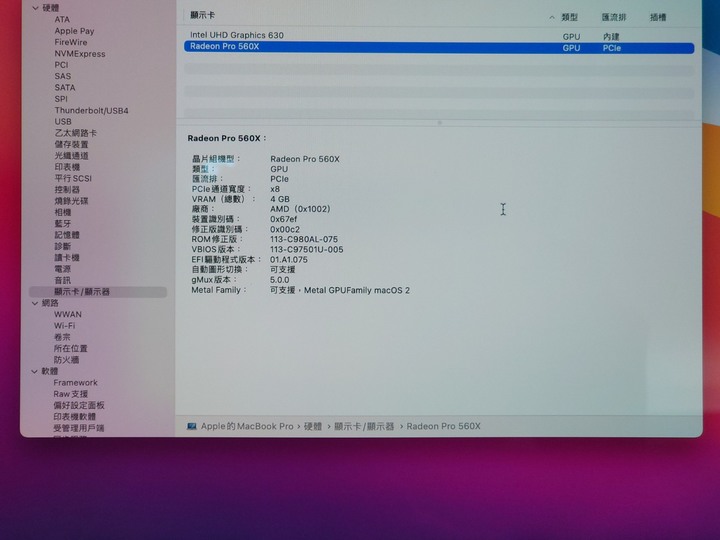Select 所在位置 in the sidebar
Image resolution: width=720 pixels, height=540 pixels.
(70, 349)
